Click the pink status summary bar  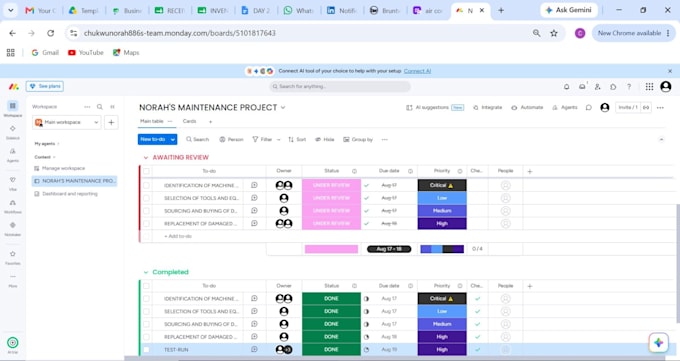[x=331, y=249]
